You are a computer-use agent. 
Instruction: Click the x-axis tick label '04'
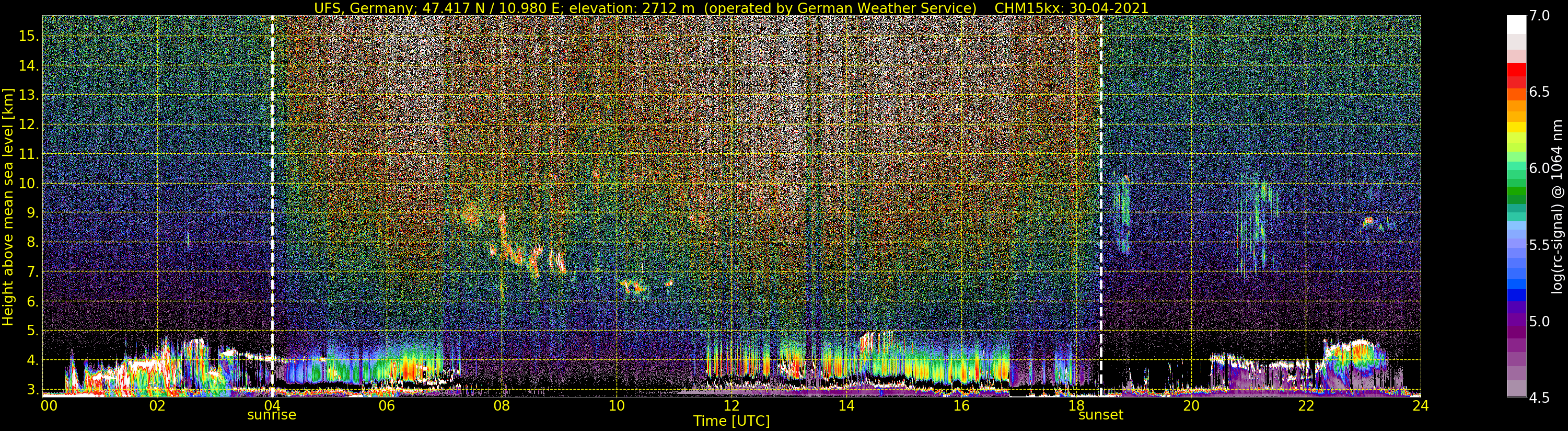272,406
